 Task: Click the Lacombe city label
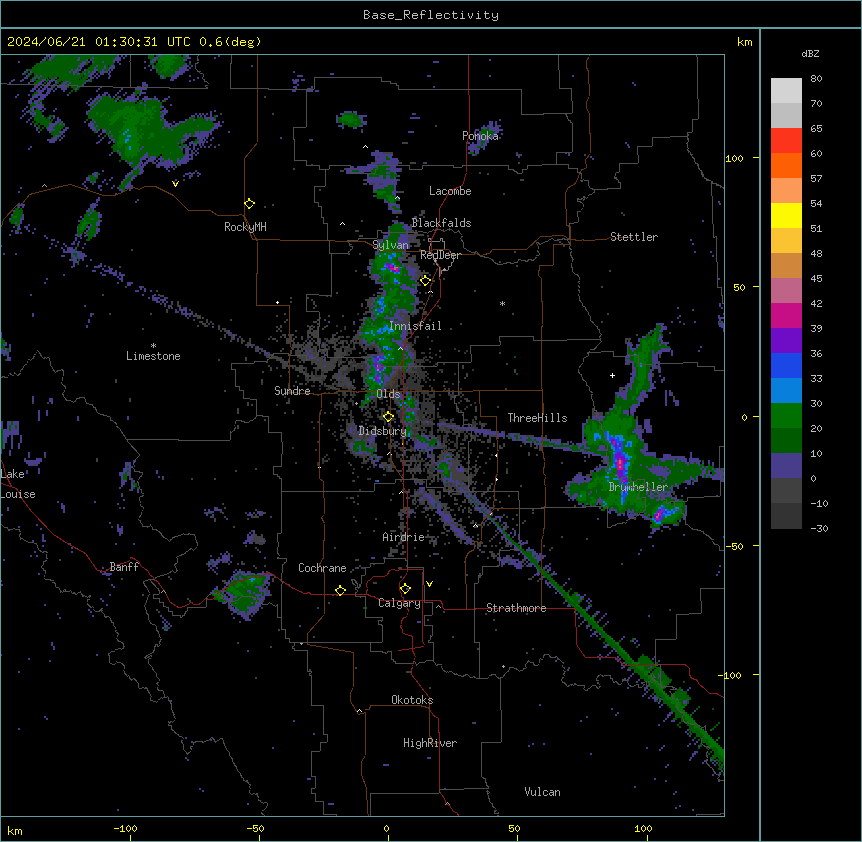[x=450, y=191]
